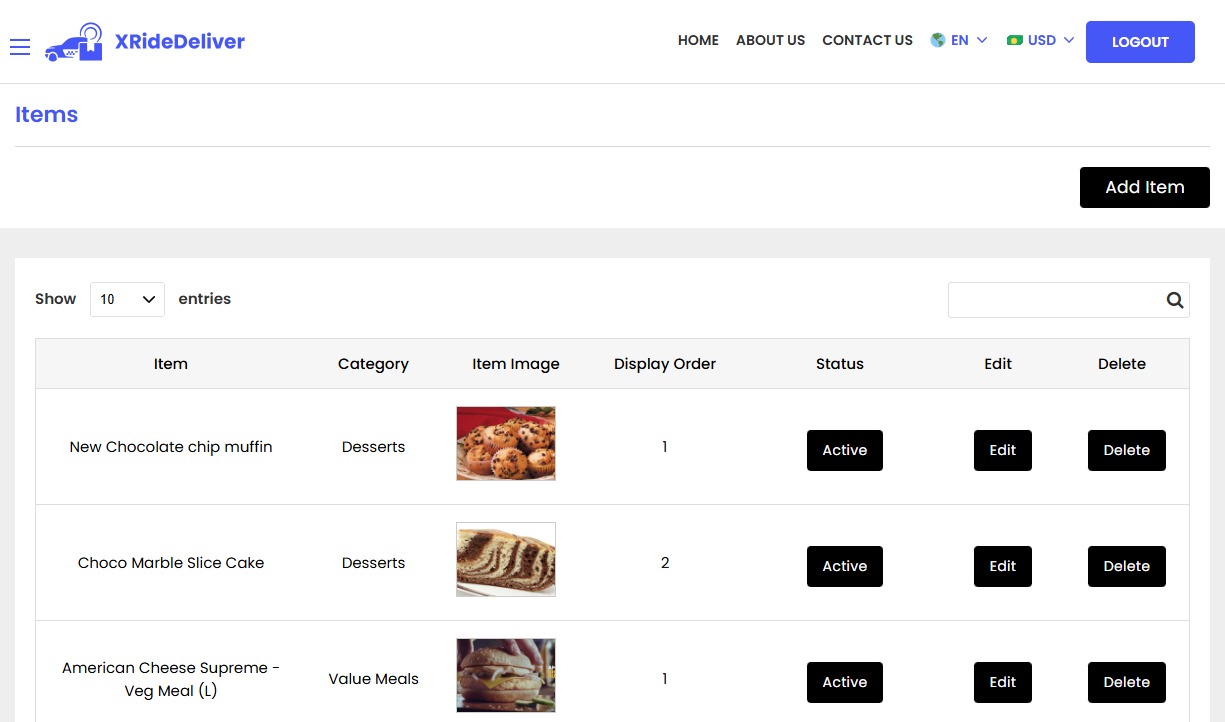
Task: Open the hamburger navigation menu
Action: coord(20,46)
